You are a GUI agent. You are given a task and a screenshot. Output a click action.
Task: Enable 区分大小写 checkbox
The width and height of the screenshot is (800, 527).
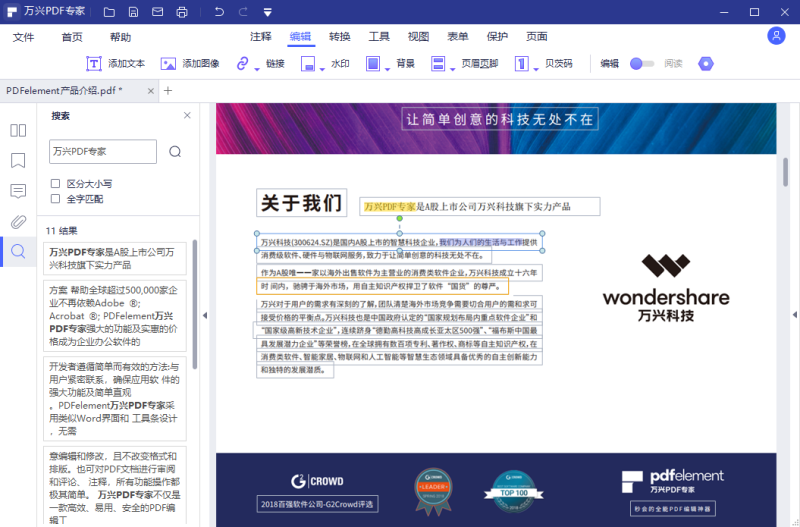(x=55, y=183)
